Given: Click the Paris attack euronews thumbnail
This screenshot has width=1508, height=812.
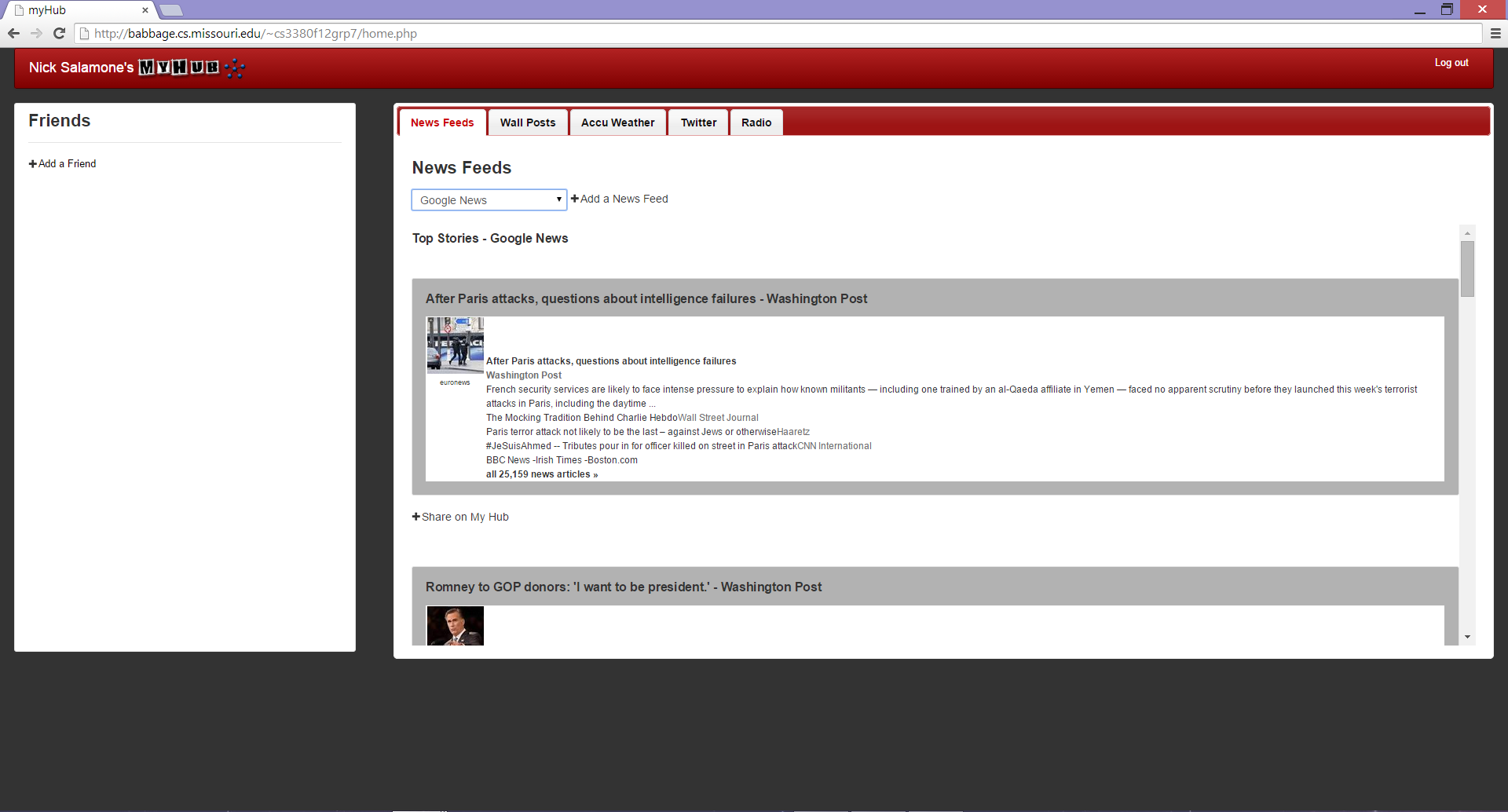Looking at the screenshot, I should (455, 345).
